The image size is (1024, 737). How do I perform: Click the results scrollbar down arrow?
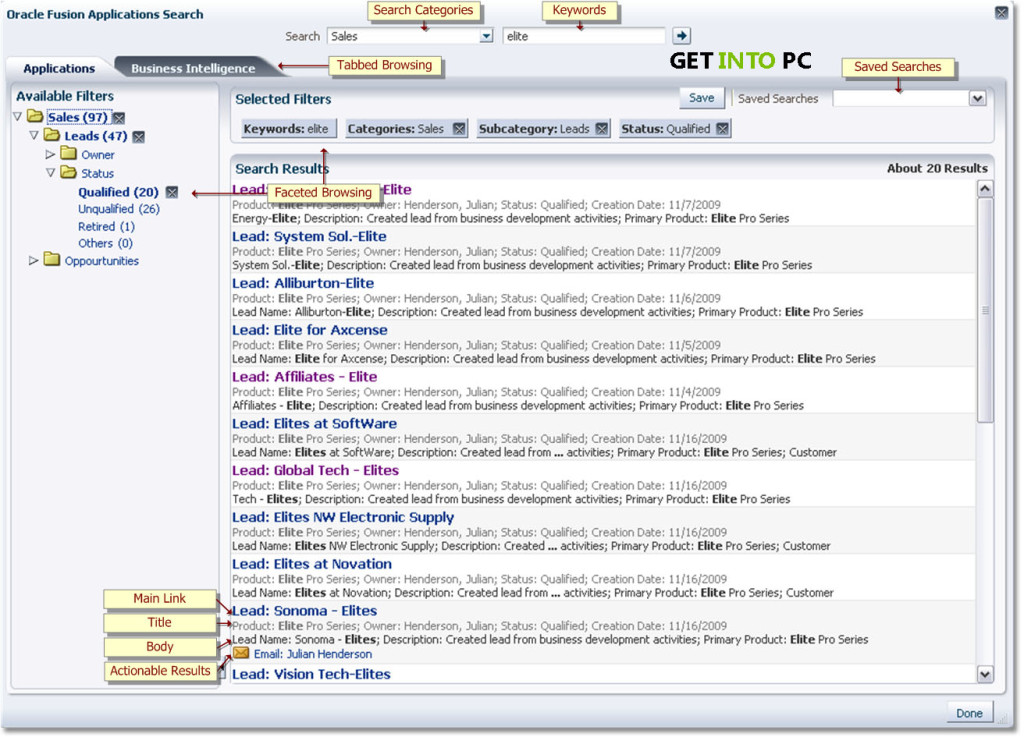tap(985, 674)
